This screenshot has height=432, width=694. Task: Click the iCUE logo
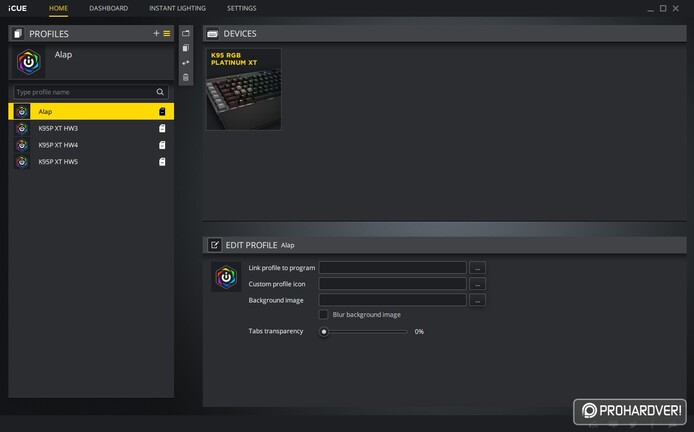[x=17, y=8]
